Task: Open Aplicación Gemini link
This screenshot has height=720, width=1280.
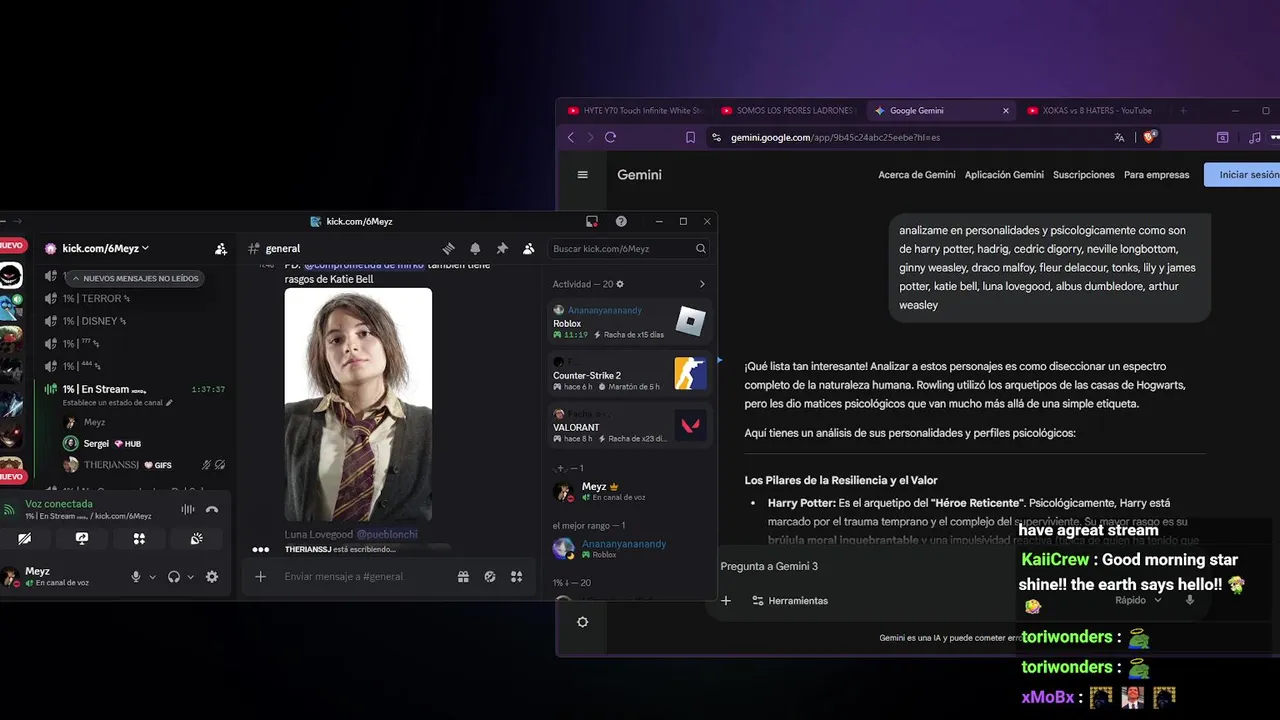Action: [1004, 175]
